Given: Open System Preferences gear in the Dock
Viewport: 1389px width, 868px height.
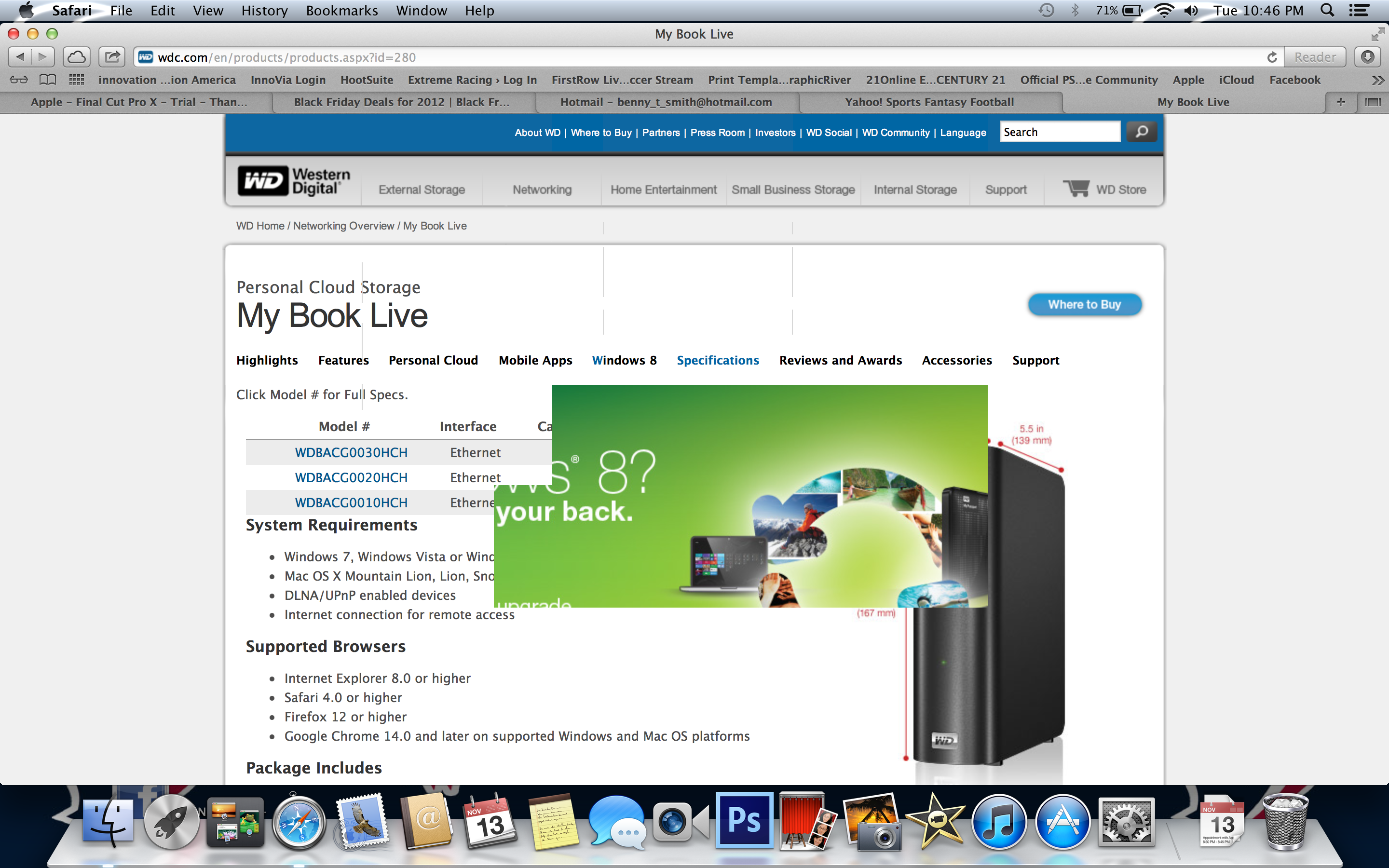Looking at the screenshot, I should [1126, 823].
